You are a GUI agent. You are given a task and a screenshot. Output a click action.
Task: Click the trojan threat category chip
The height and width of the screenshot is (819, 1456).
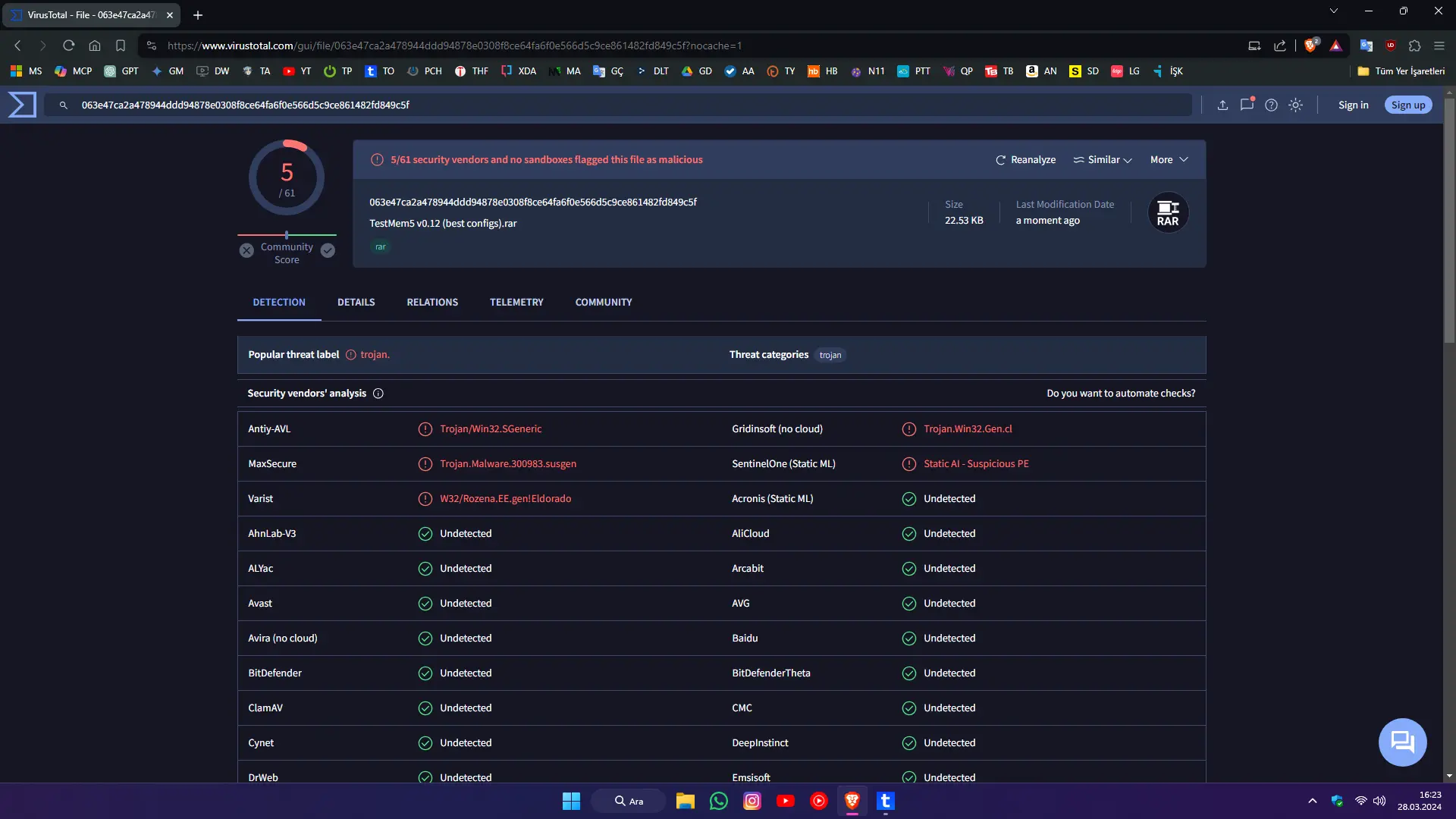[830, 356]
